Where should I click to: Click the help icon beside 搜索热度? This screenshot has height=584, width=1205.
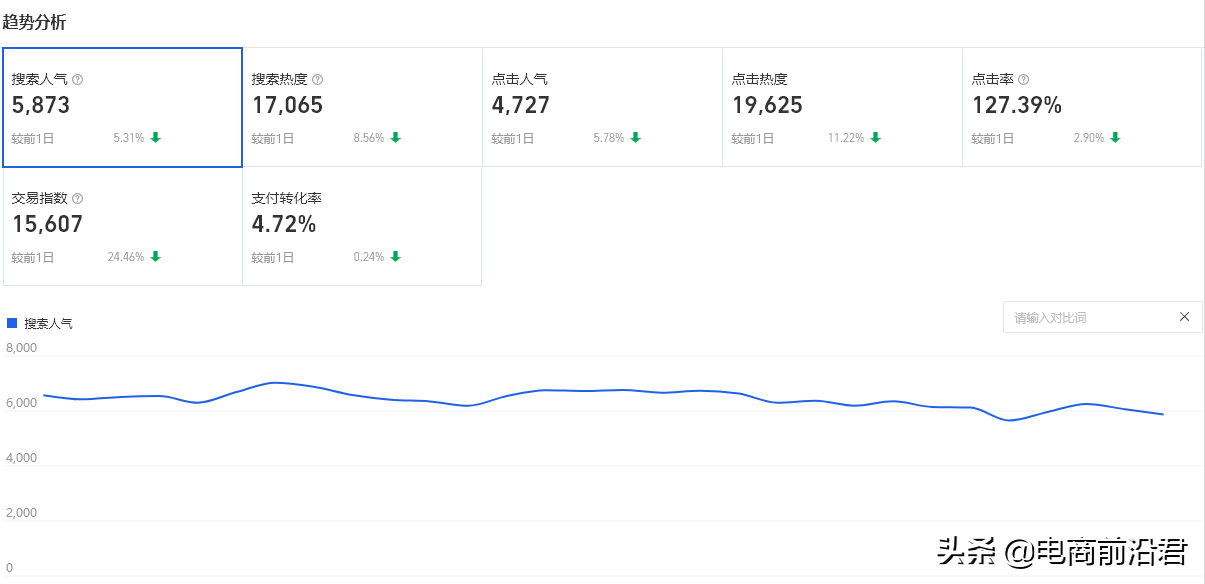318,79
